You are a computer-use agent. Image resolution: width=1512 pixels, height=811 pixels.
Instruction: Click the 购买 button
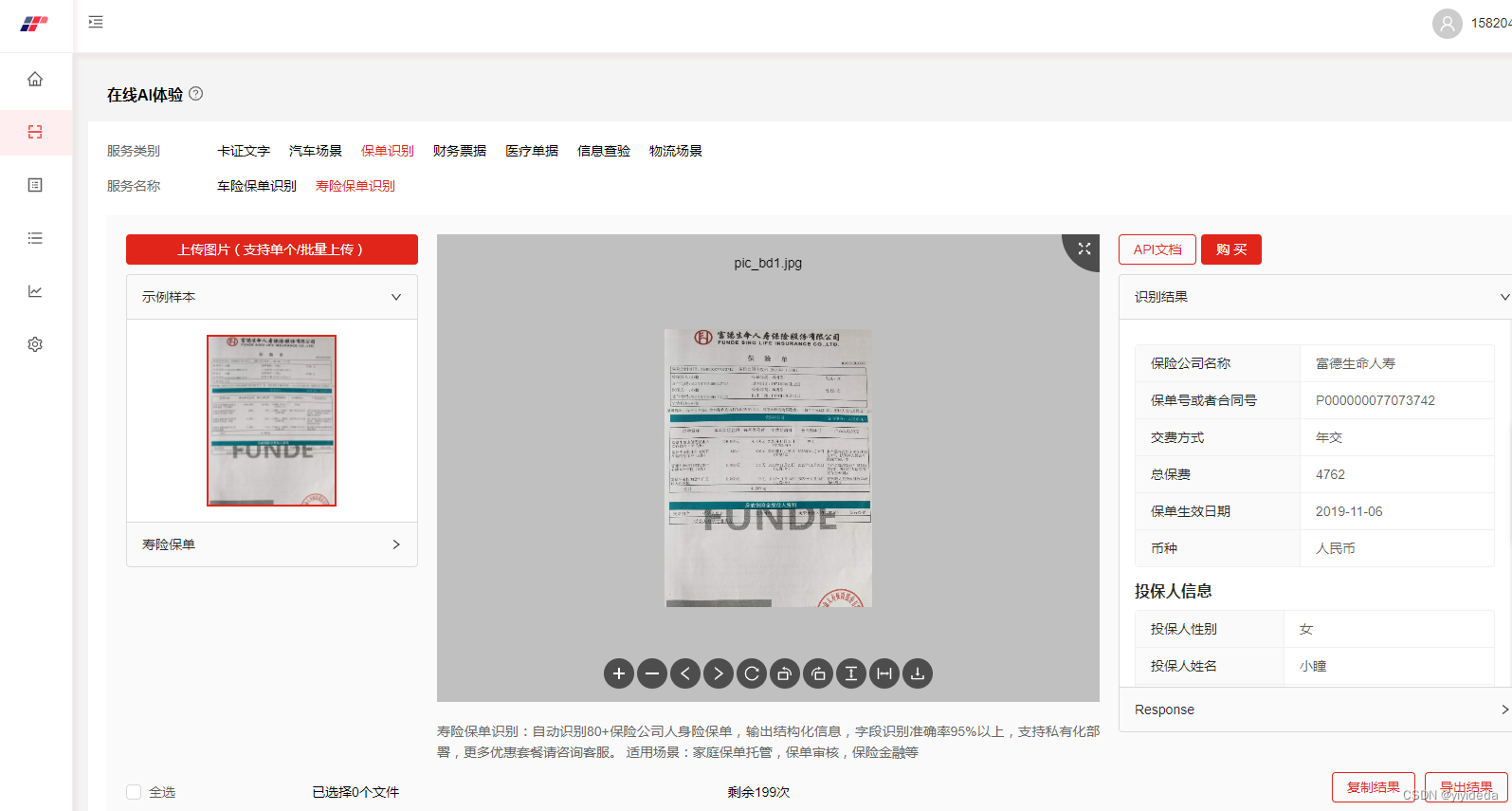pyautogui.click(x=1231, y=249)
